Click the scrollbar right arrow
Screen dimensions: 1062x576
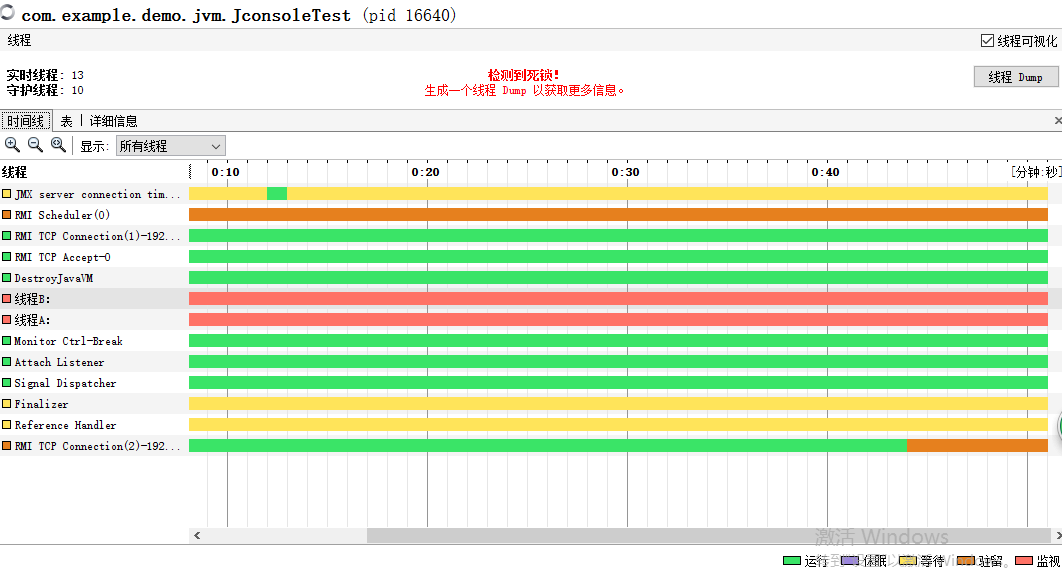[1058, 535]
